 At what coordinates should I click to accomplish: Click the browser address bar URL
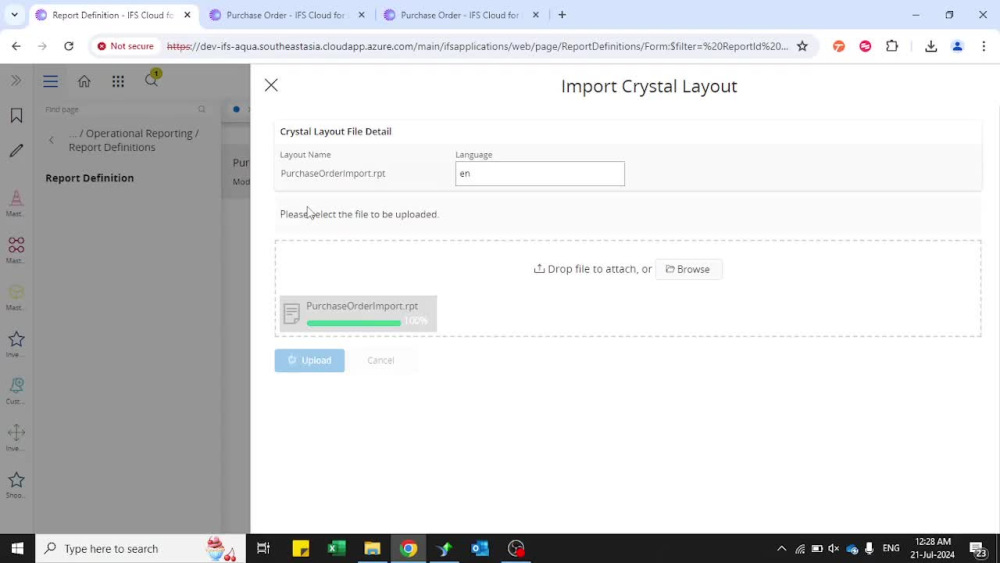[477, 46]
